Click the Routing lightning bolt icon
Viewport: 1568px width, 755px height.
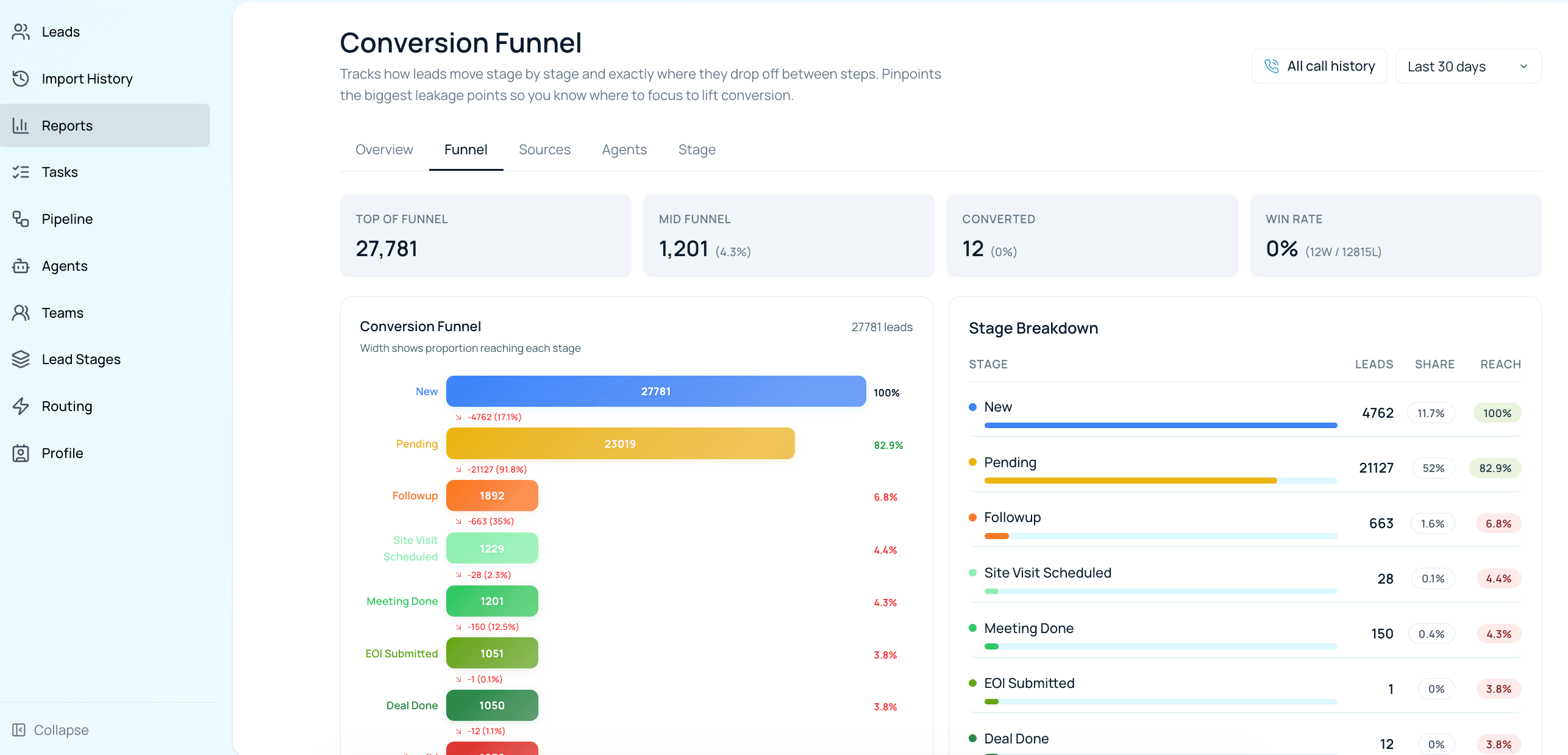[x=21, y=406]
